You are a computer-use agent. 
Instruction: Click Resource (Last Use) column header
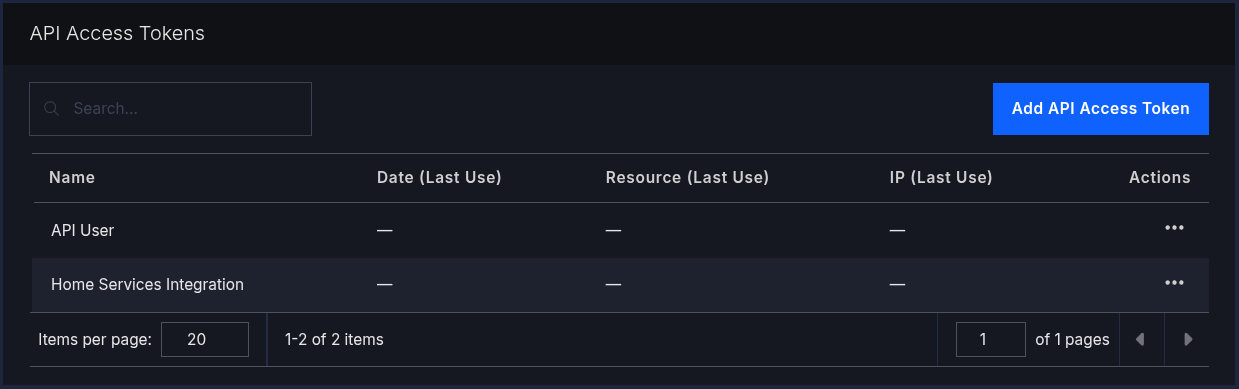pyautogui.click(x=687, y=177)
